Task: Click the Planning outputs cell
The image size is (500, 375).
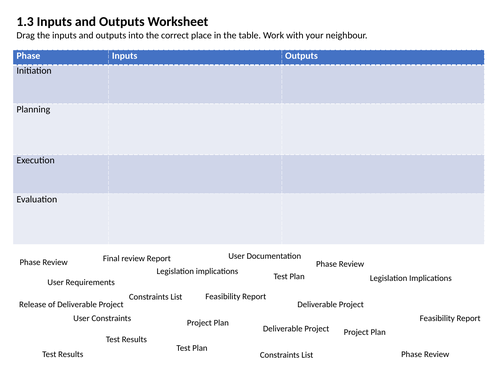Action: 383,129
